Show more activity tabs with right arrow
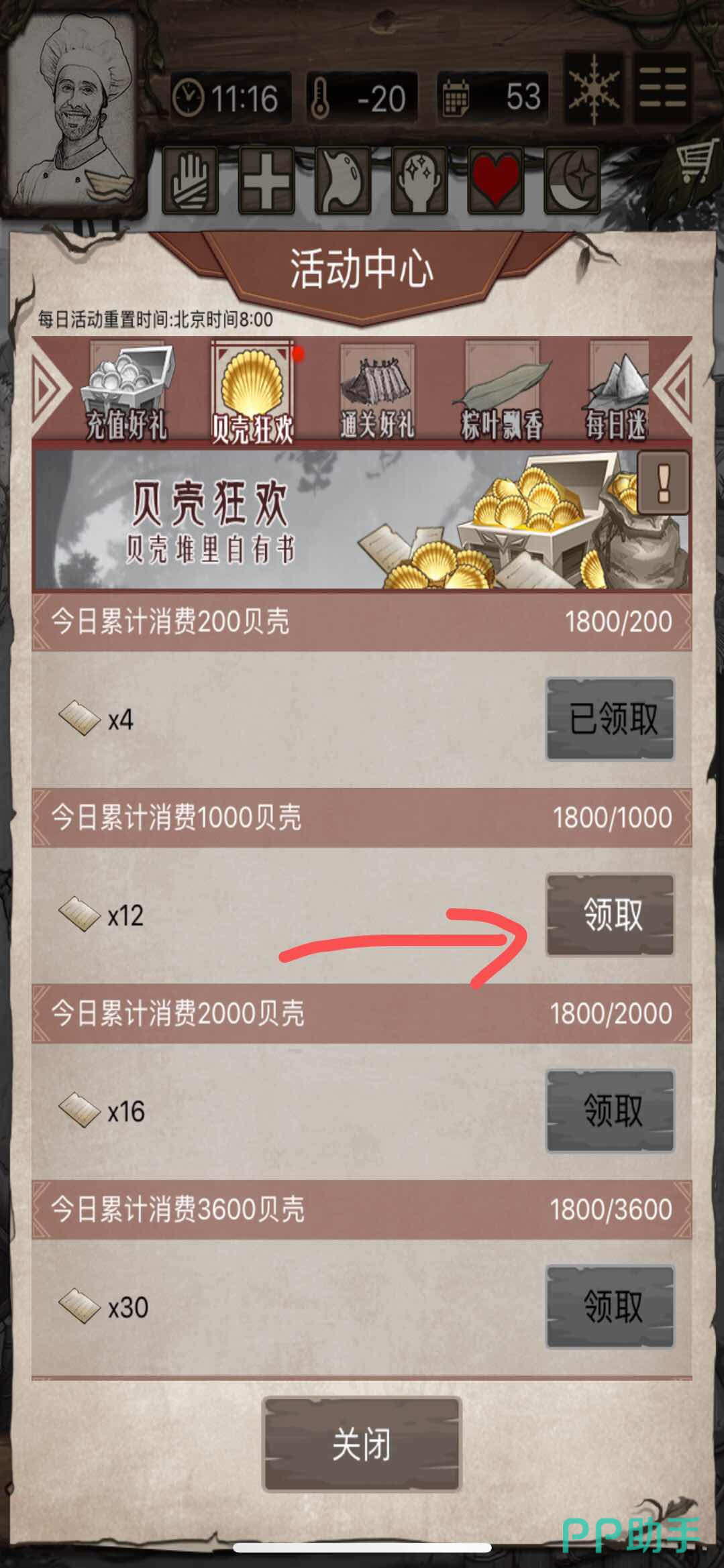This screenshot has height=1568, width=724. (673, 388)
